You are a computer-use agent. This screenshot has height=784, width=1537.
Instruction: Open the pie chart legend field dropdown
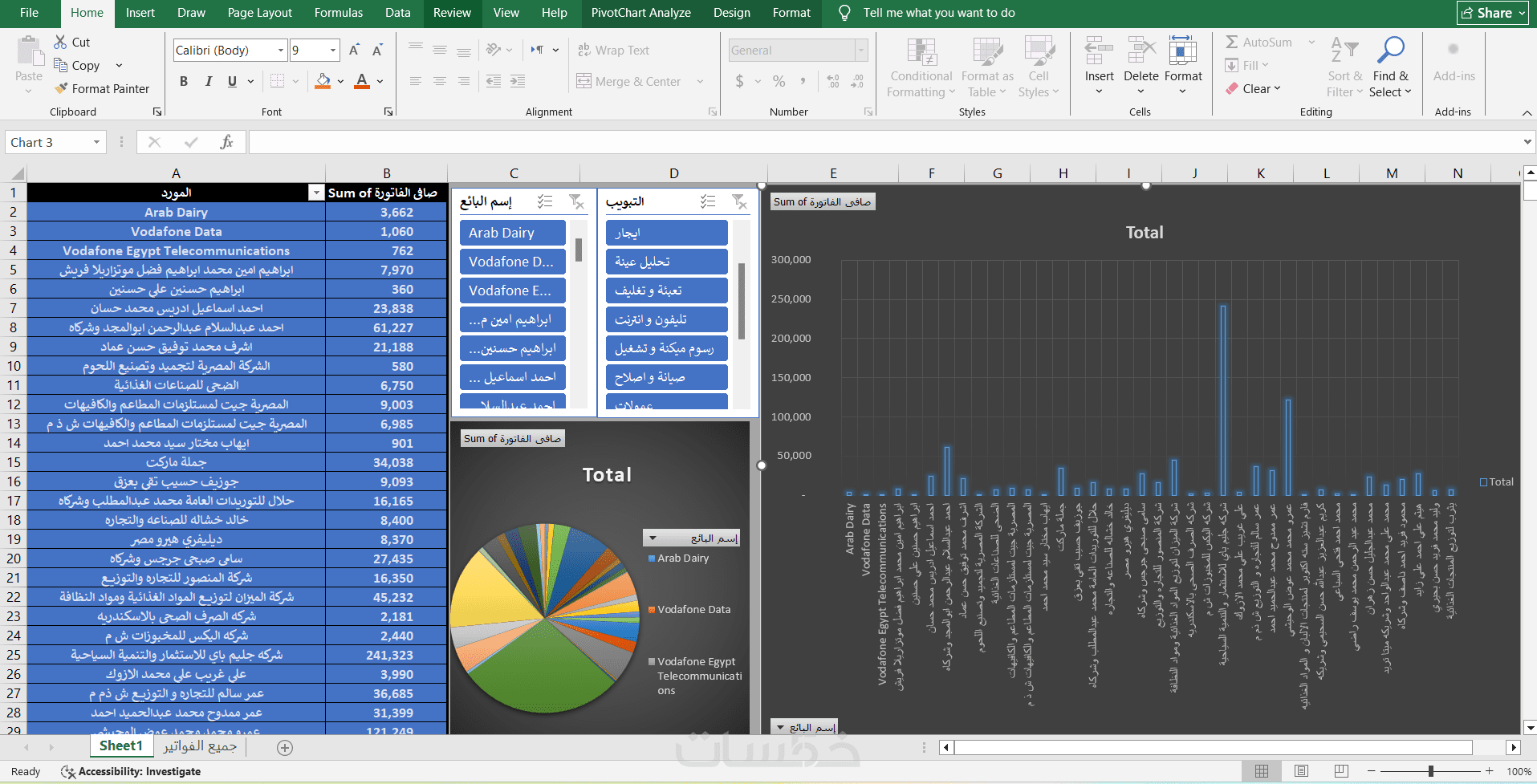pyautogui.click(x=691, y=538)
